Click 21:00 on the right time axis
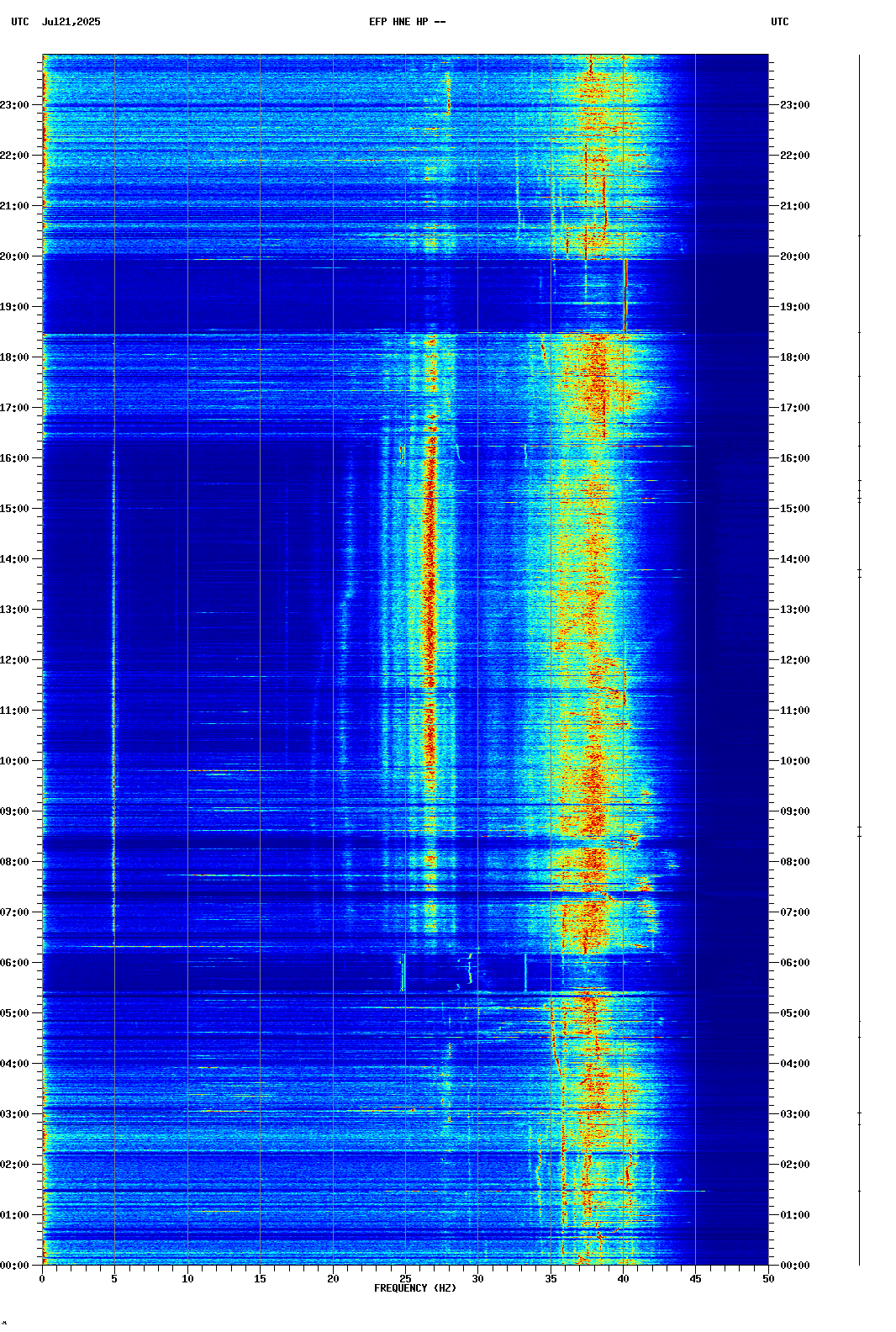This screenshot has height=1332, width=896. pos(795,206)
